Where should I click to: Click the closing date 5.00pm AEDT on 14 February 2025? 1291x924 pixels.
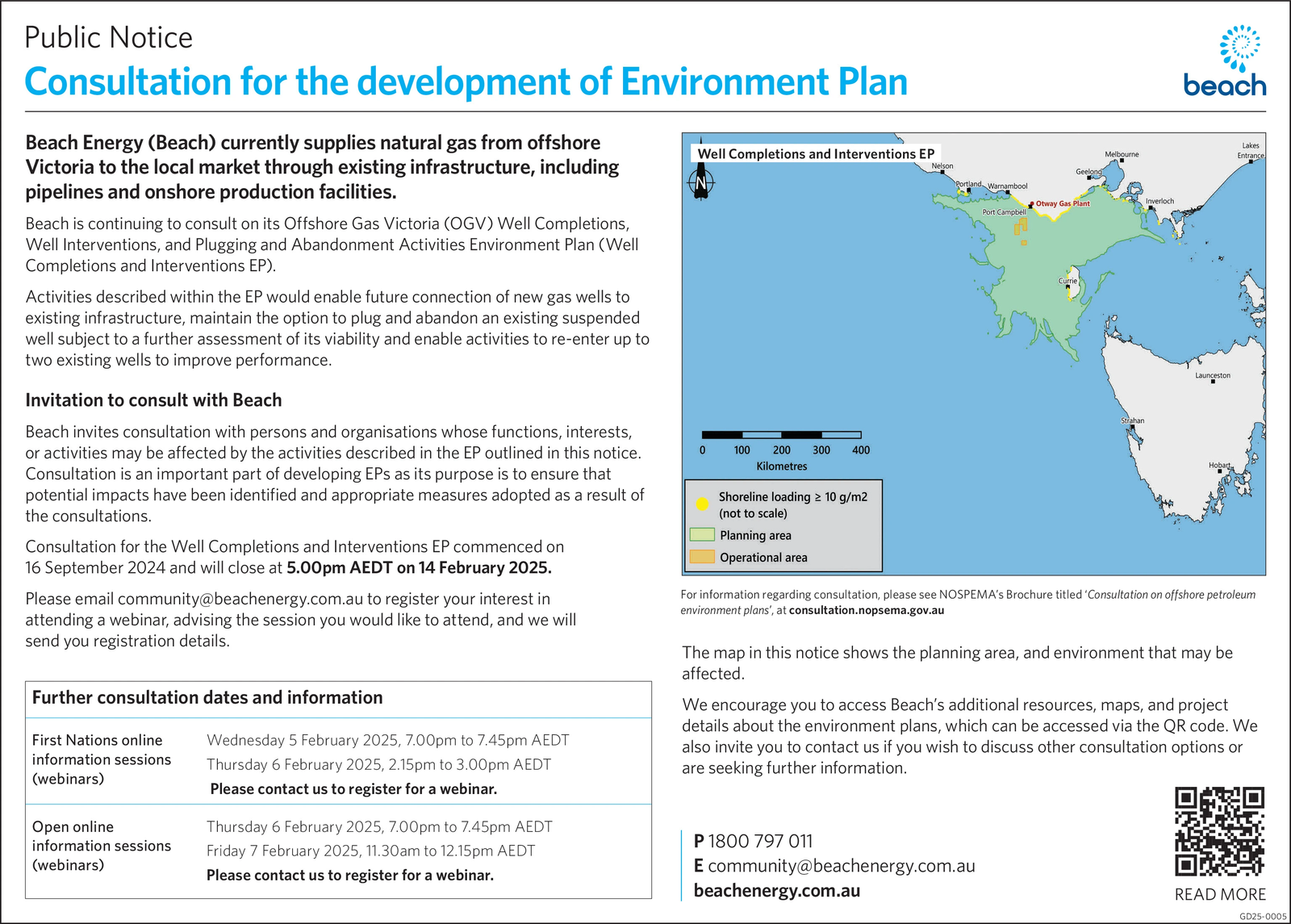click(420, 567)
